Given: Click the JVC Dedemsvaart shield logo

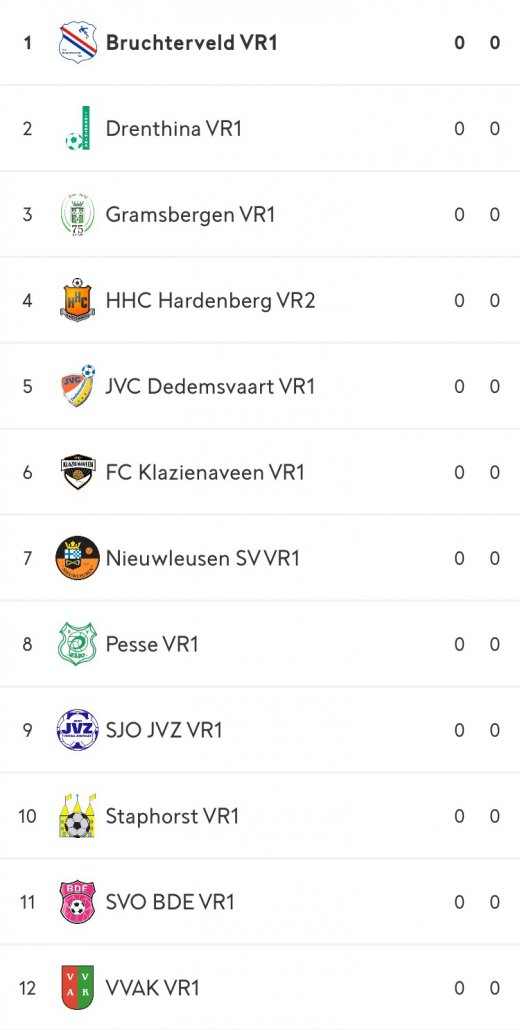Looking at the screenshot, I should coord(77,386).
